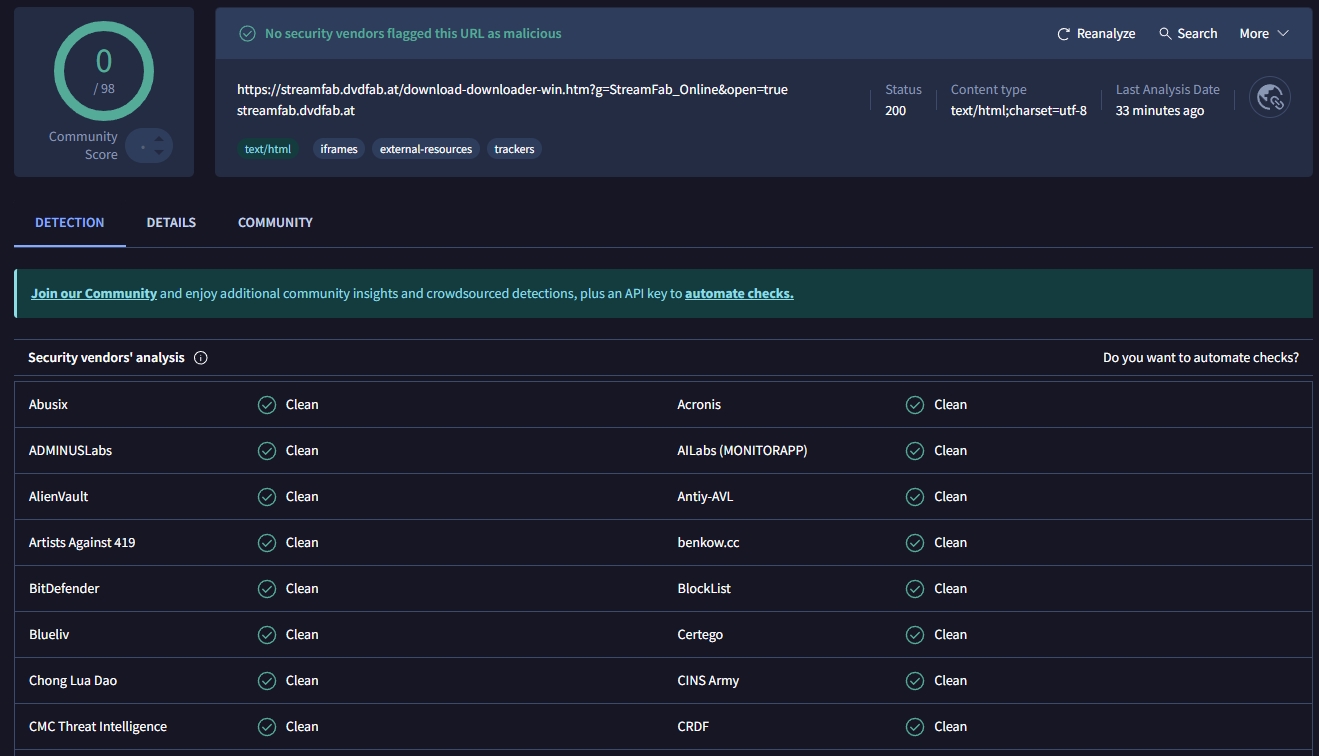The image size is (1319, 756).
Task: Open the COMMUNITY tab
Action: (274, 222)
